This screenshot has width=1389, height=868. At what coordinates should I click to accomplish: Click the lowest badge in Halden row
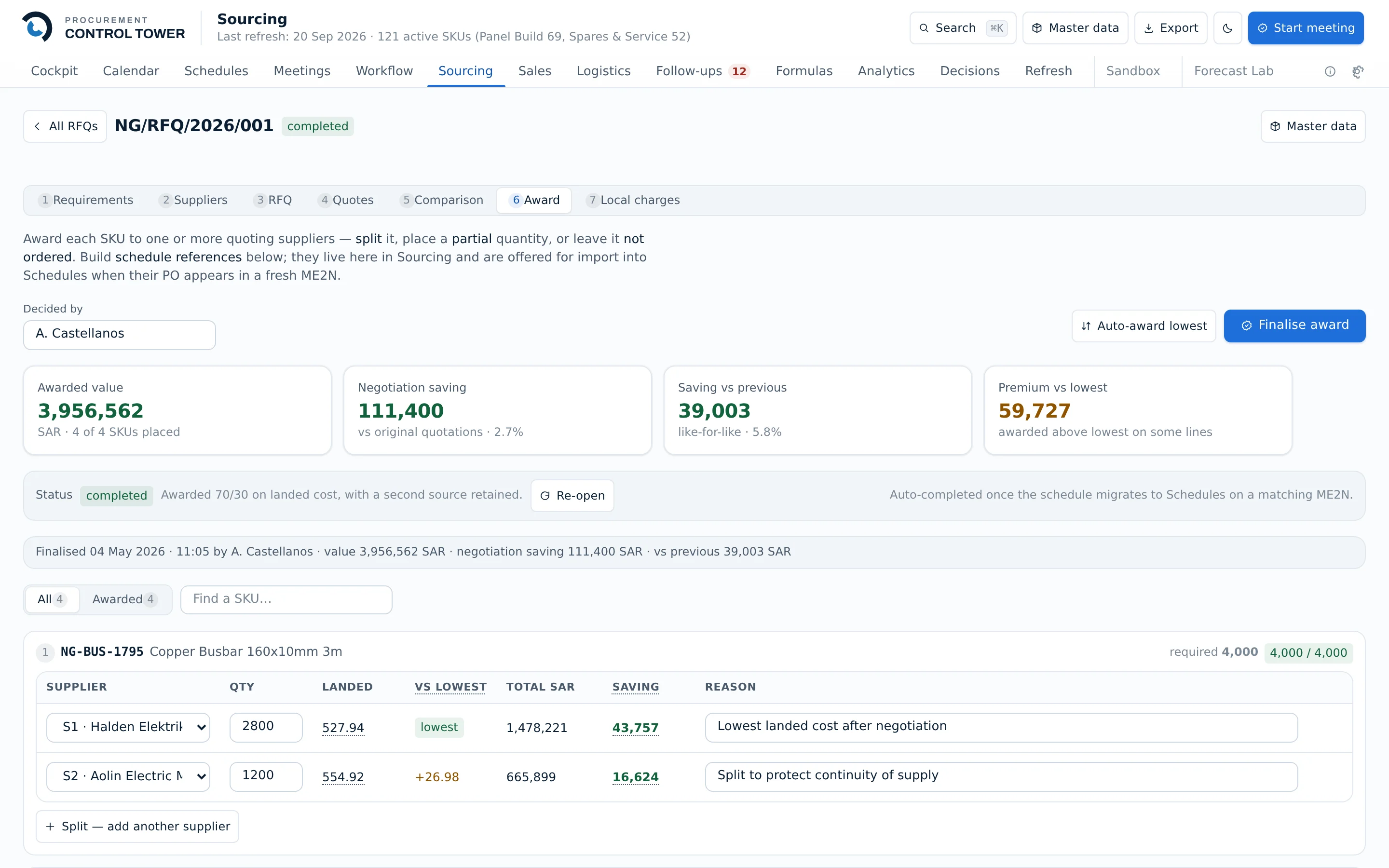tap(439, 727)
